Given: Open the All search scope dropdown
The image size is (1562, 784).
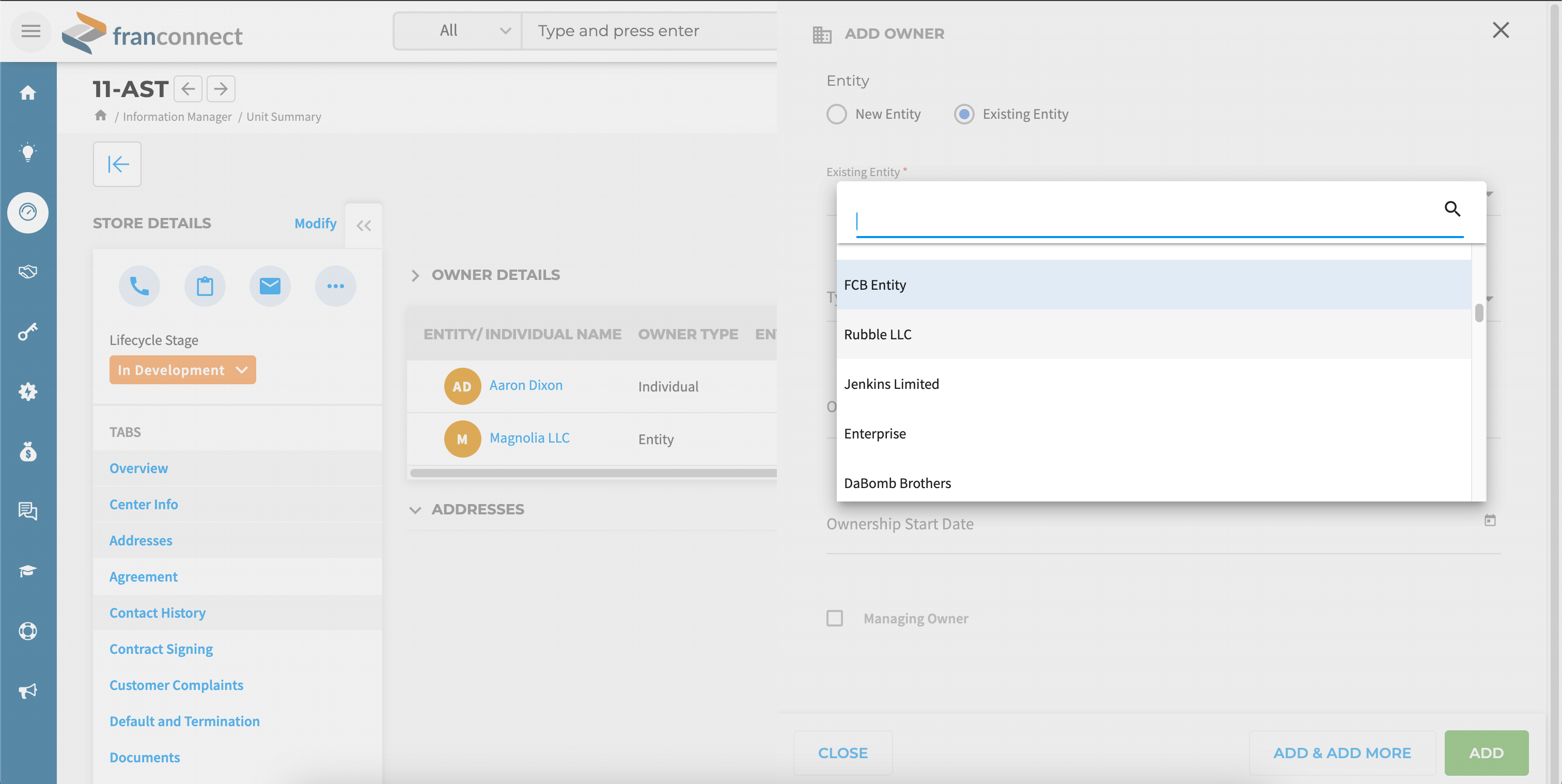Looking at the screenshot, I should pos(458,30).
